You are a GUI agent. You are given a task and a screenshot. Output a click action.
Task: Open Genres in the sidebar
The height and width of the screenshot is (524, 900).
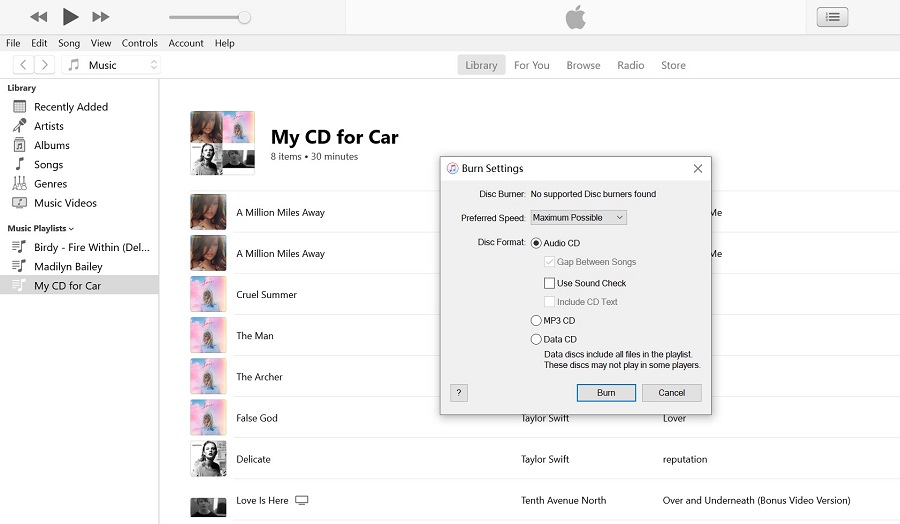[x=50, y=184]
